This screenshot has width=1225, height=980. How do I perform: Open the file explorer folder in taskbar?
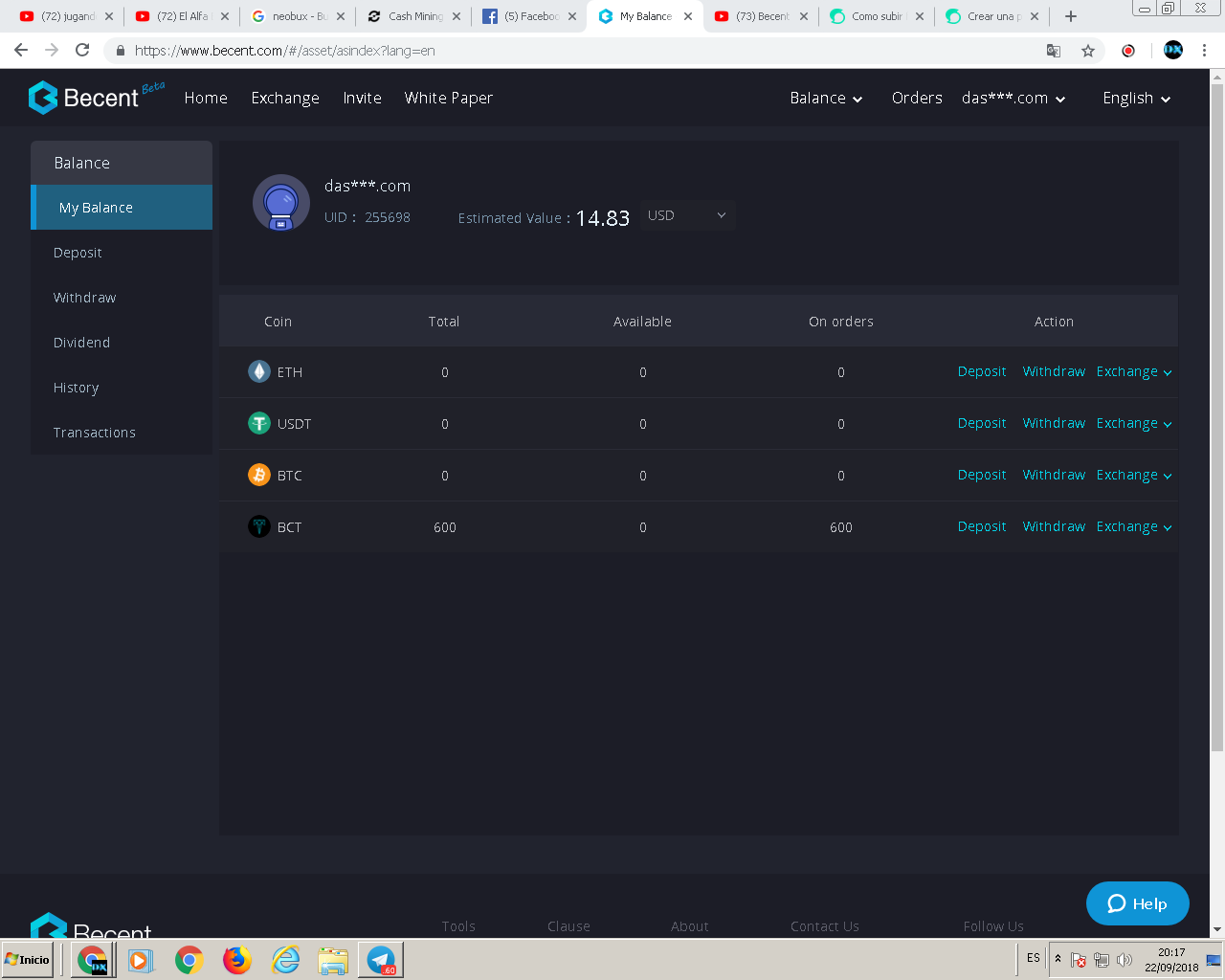(333, 960)
